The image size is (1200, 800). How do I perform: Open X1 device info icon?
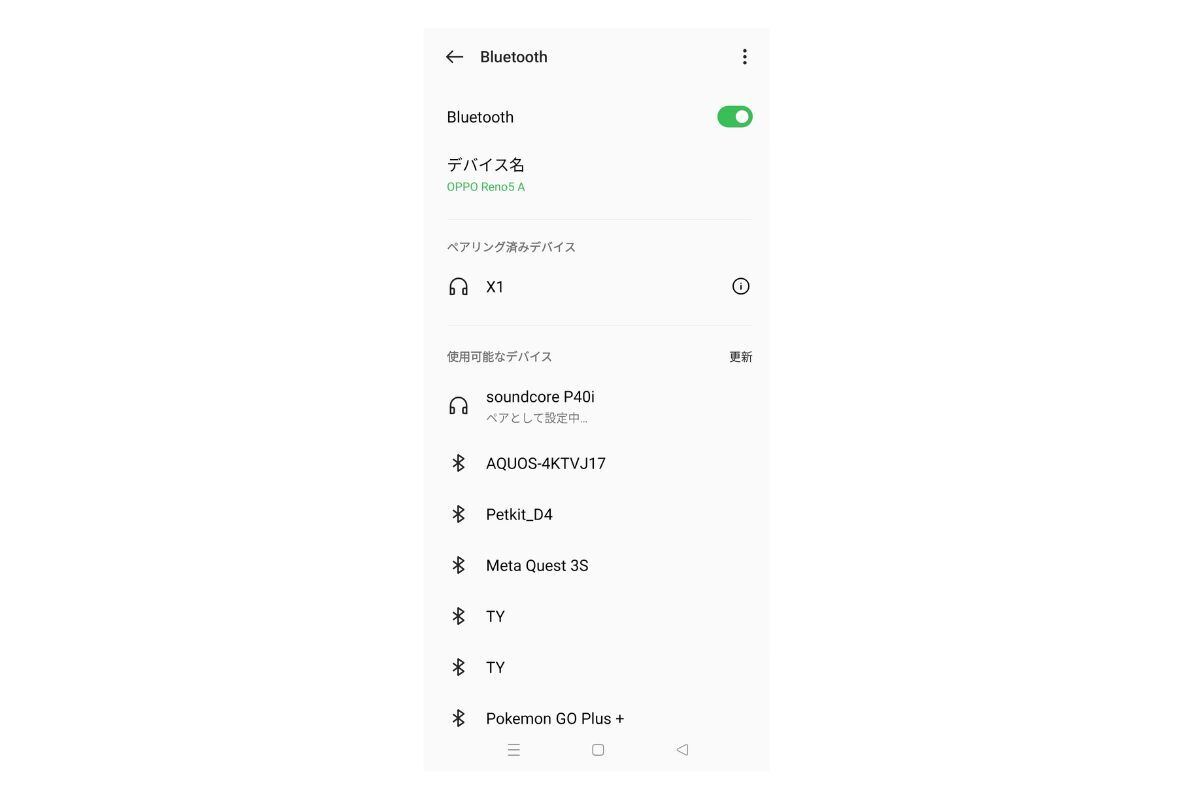(x=740, y=287)
